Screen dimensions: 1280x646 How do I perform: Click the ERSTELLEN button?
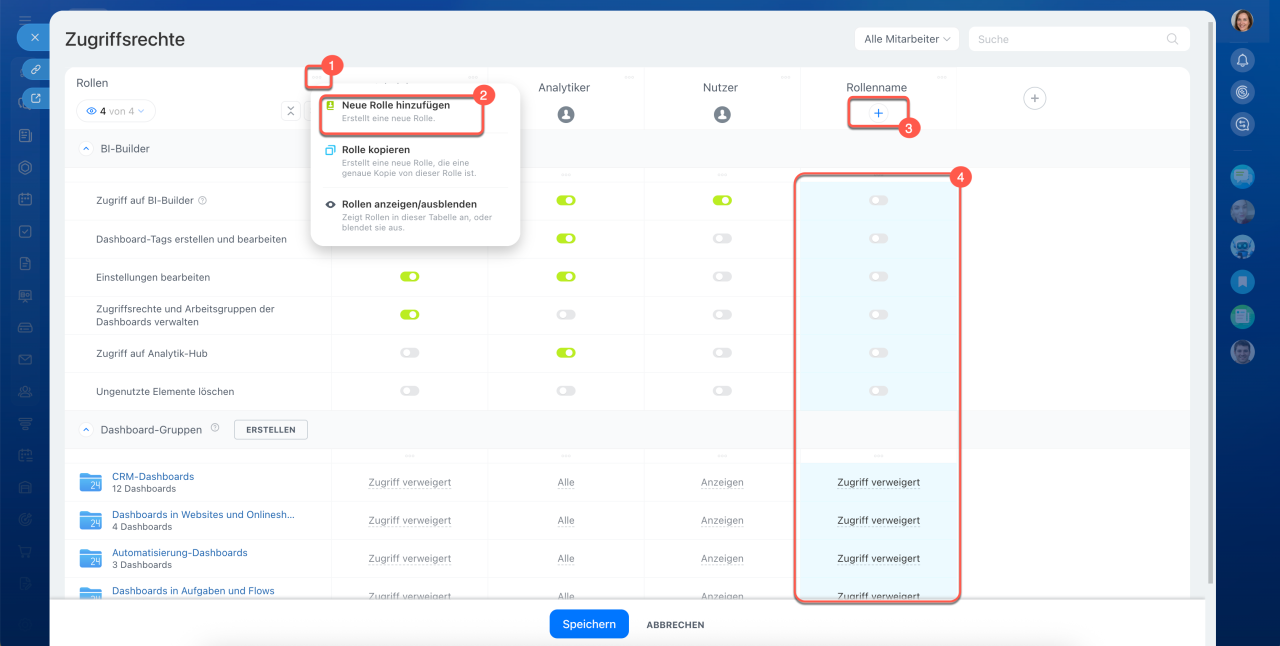pos(271,429)
